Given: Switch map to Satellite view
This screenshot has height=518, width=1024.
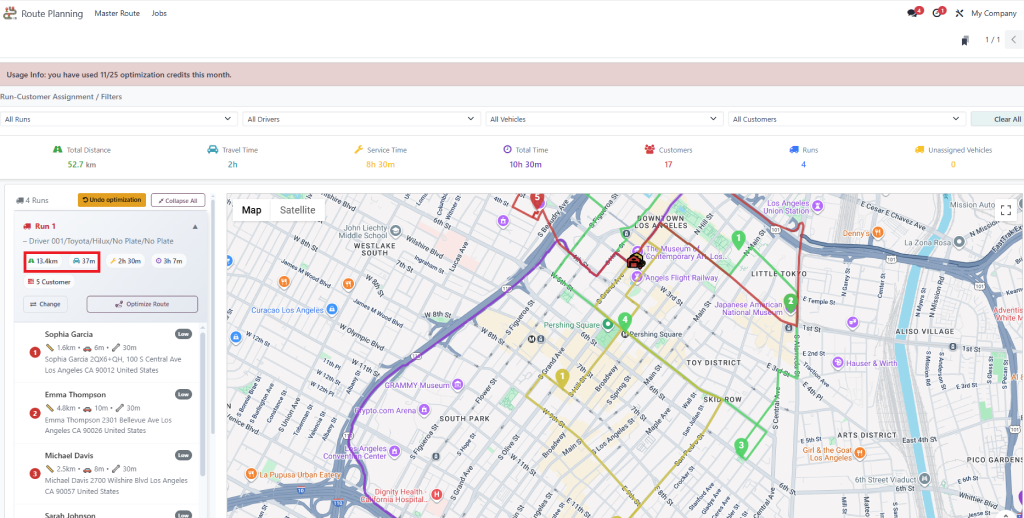Looking at the screenshot, I should (297, 210).
